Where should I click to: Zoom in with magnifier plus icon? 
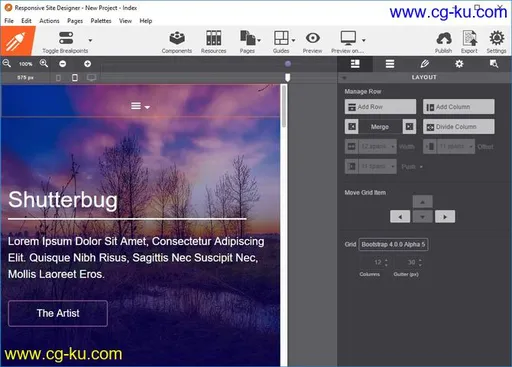tap(44, 63)
